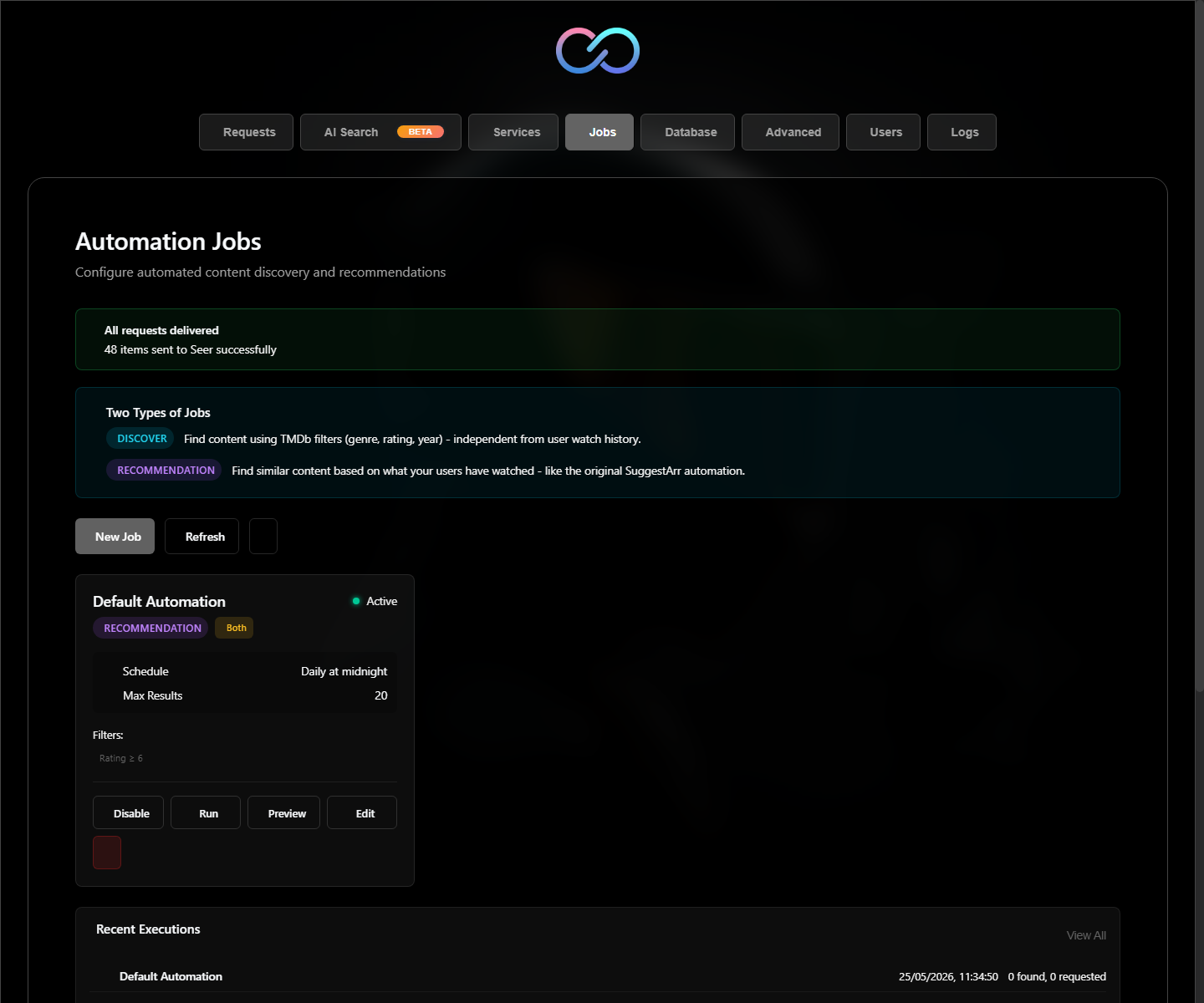Click the Default Automation card title

159,602
